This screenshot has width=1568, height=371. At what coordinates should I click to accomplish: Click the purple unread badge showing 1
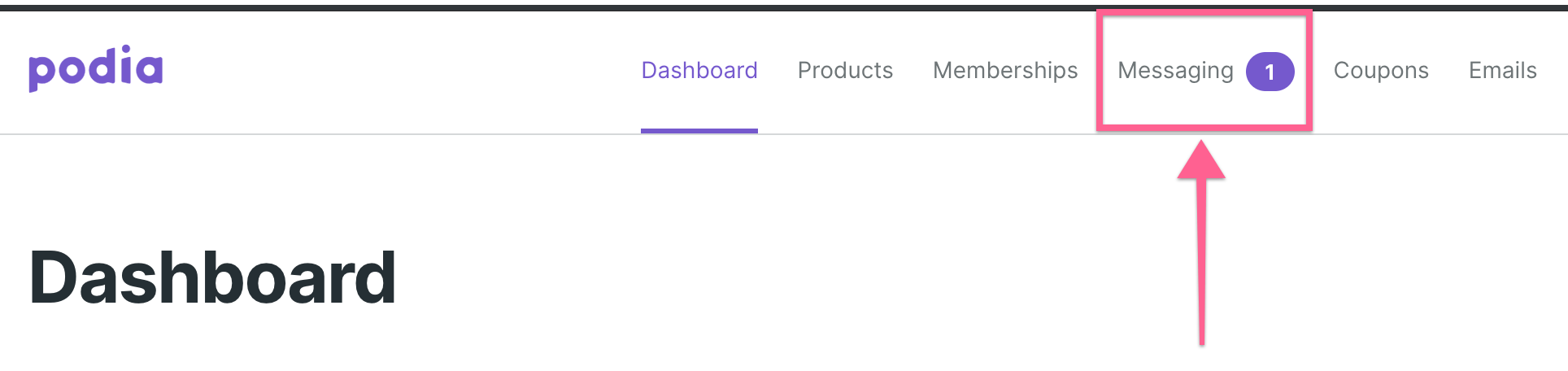coord(1270,72)
